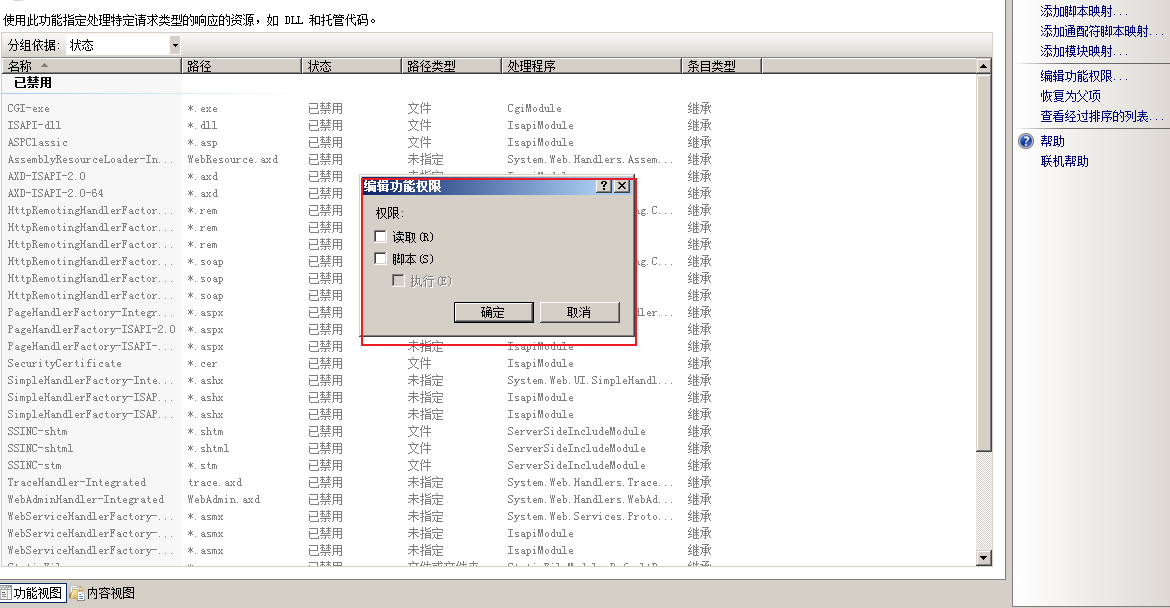Screen dimensions: 1170x608
Task: Click System.Web.Services.Proto... handler cell
Action: tap(589, 516)
